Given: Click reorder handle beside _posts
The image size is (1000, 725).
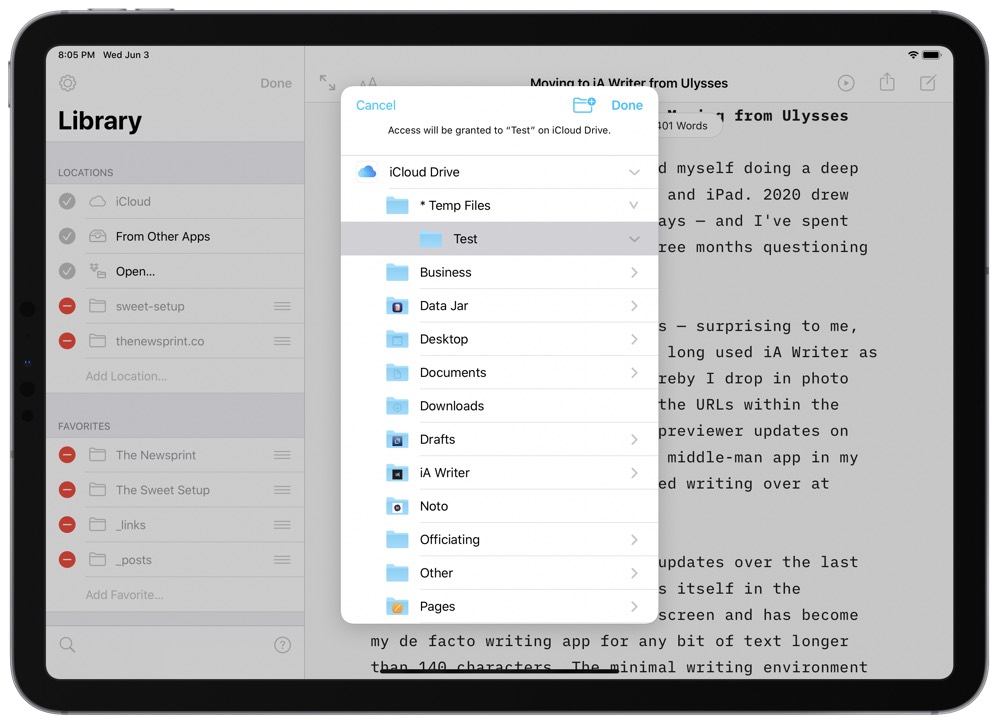Looking at the screenshot, I should 283,560.
